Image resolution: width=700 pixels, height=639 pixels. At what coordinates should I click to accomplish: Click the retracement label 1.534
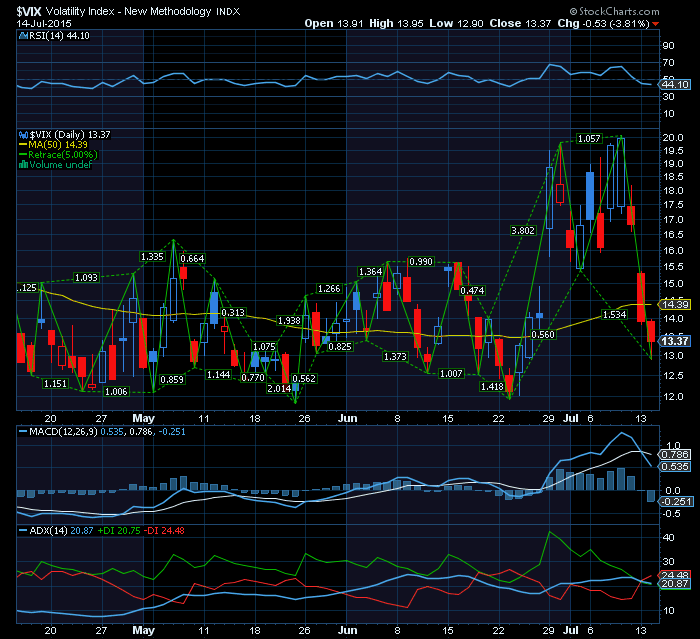coord(615,314)
